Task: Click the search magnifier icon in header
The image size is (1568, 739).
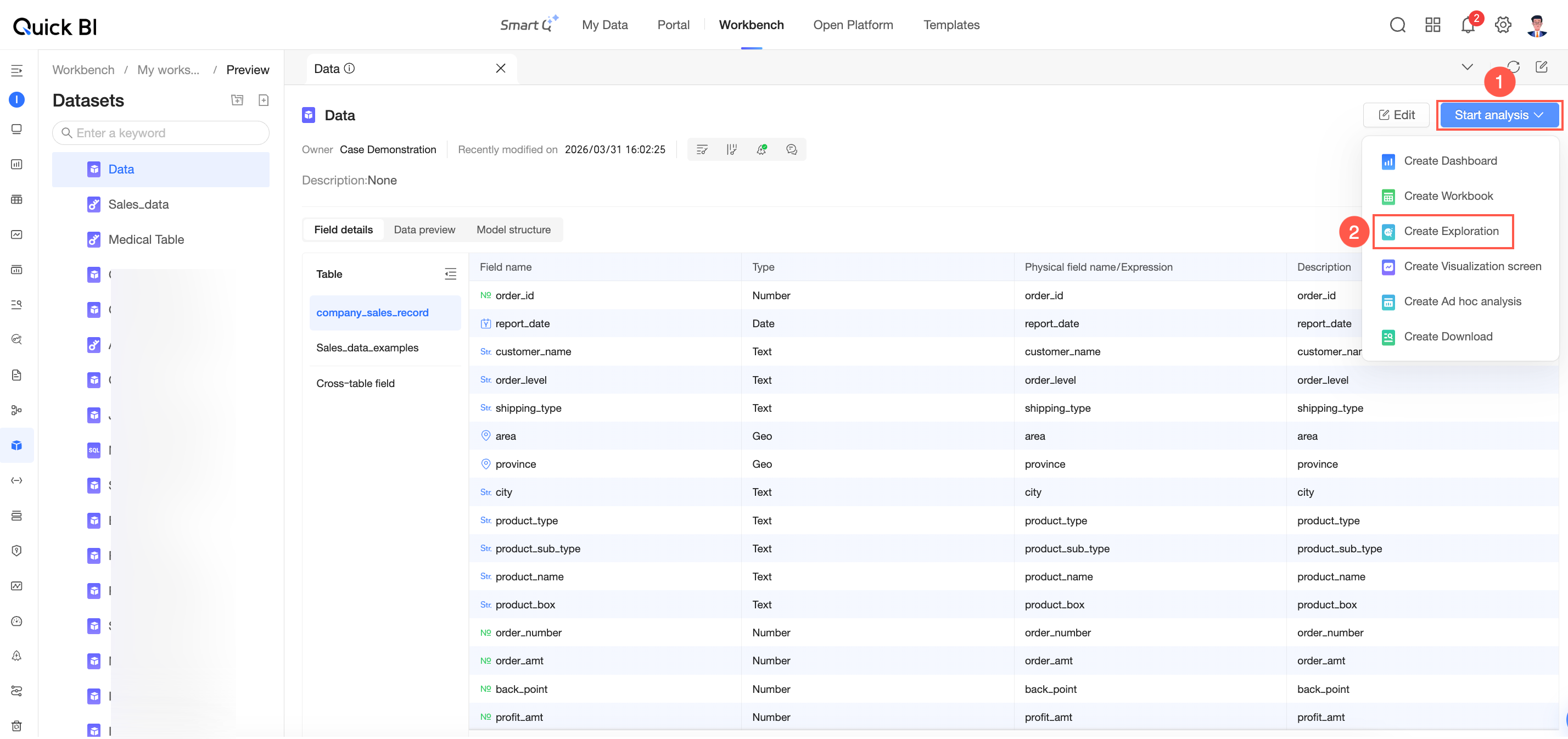Action: [x=1398, y=25]
